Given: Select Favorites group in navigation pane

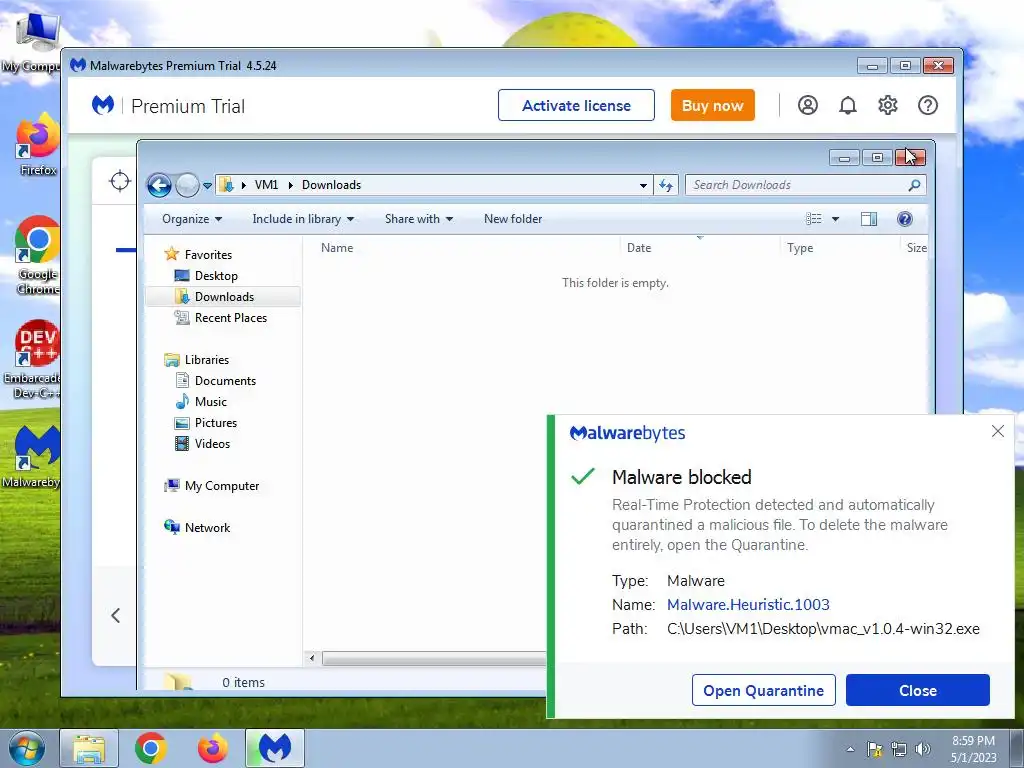Looking at the screenshot, I should [x=208, y=255].
